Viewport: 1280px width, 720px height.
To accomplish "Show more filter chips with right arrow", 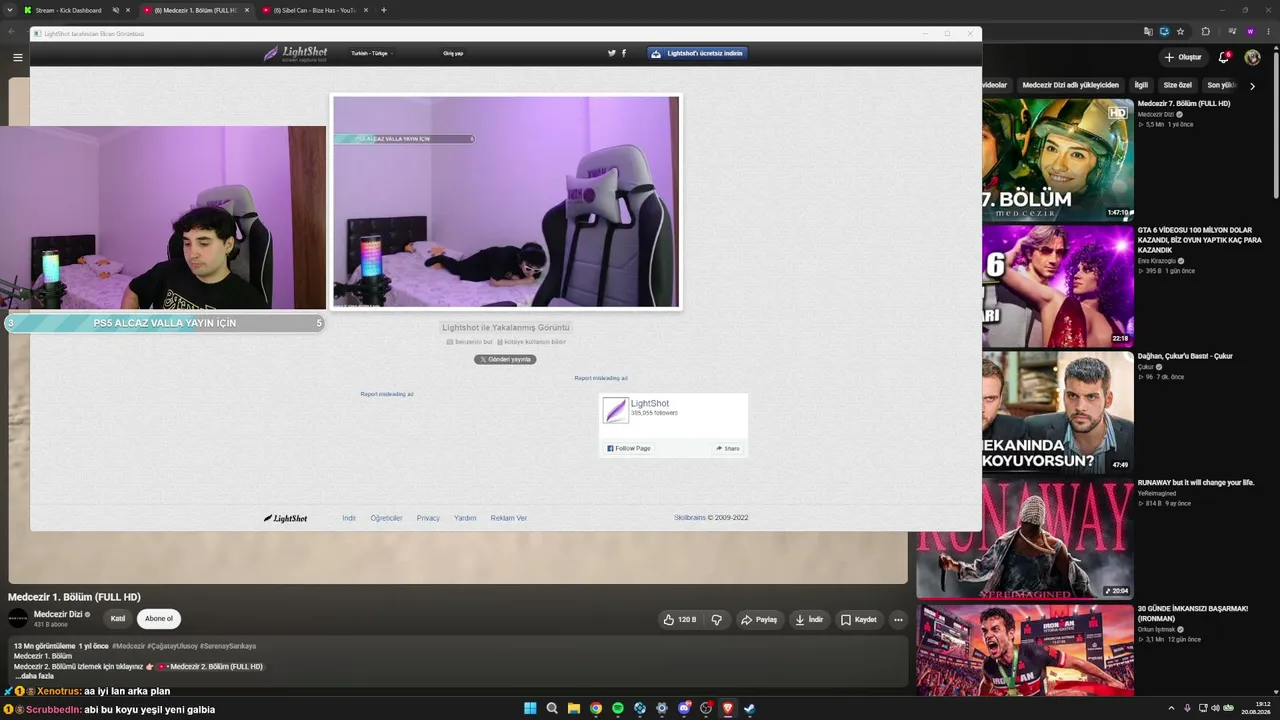I will coord(1252,86).
